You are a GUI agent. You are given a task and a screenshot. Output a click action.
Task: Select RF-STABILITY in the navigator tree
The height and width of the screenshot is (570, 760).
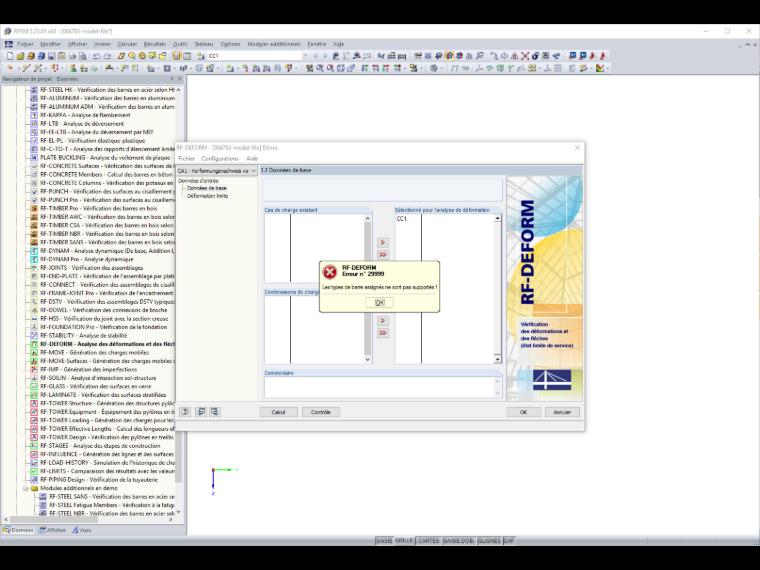click(83, 335)
